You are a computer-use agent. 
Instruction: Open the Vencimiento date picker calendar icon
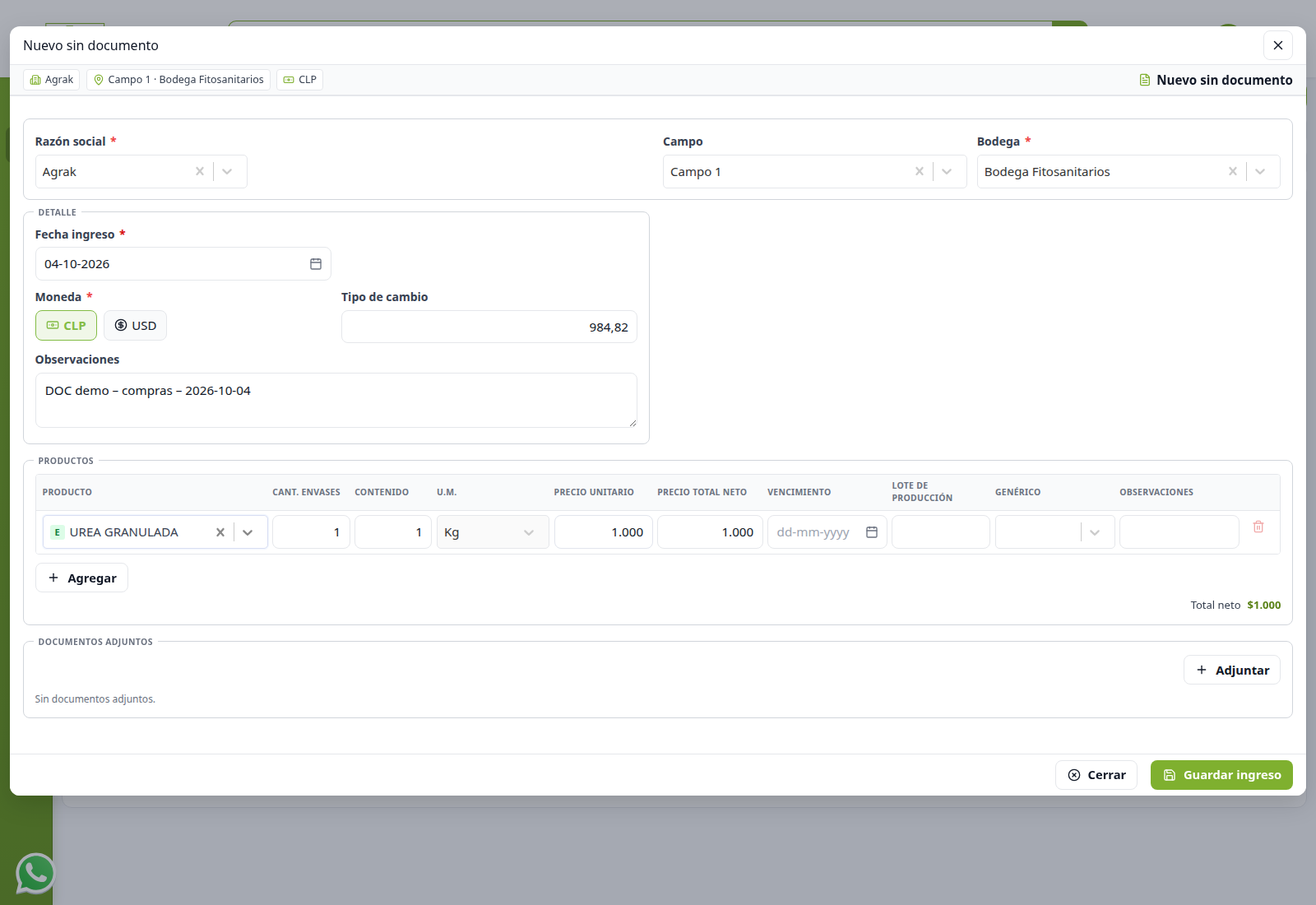872,532
